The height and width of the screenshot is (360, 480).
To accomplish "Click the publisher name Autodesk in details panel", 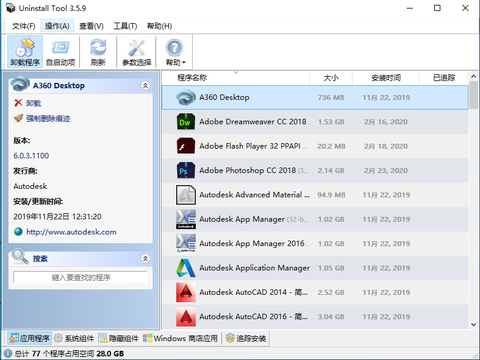I will [x=30, y=186].
